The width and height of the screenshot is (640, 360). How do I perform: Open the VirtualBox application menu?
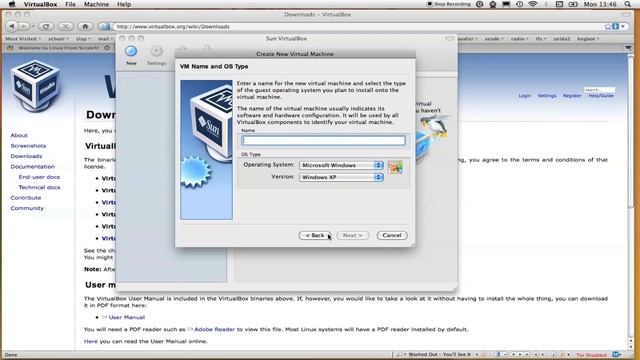pos(40,4)
